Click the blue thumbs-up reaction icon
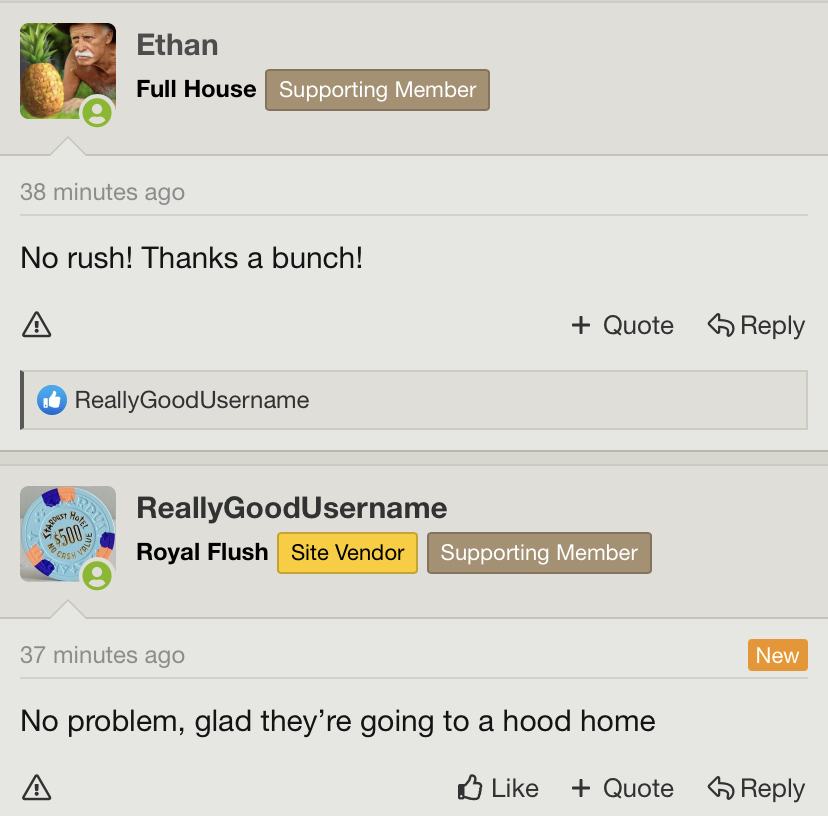The width and height of the screenshot is (828, 816). point(51,401)
